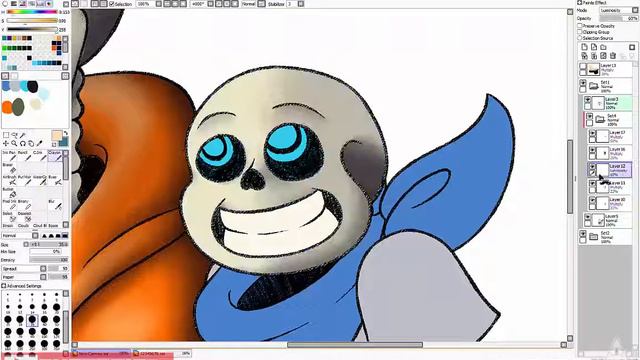
Task: Pick the orange blob in scratchpad
Action: click(x=7, y=107)
